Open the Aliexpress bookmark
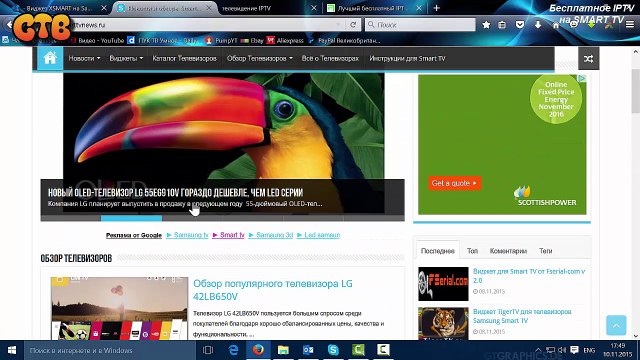 click(285, 40)
